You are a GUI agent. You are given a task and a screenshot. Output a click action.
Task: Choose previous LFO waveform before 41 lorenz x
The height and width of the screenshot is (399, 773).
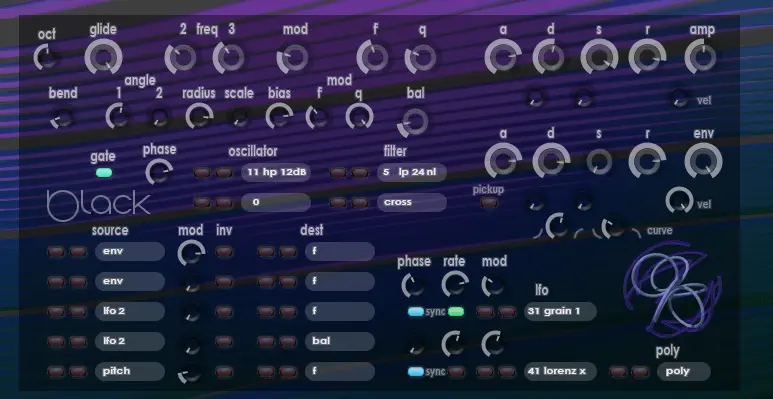point(485,371)
